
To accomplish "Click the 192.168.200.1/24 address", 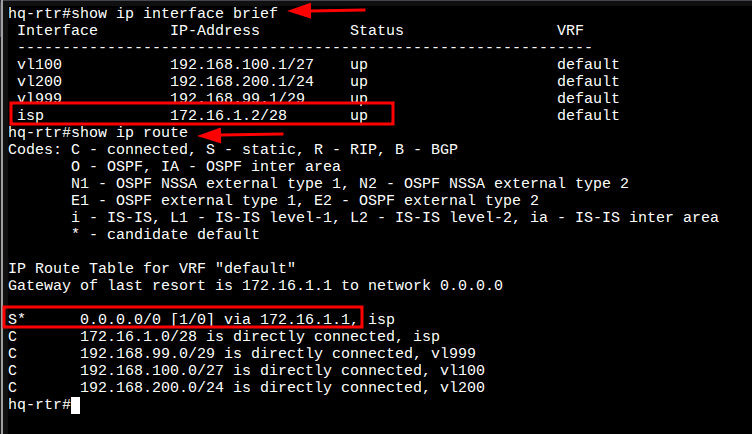I will (236, 82).
